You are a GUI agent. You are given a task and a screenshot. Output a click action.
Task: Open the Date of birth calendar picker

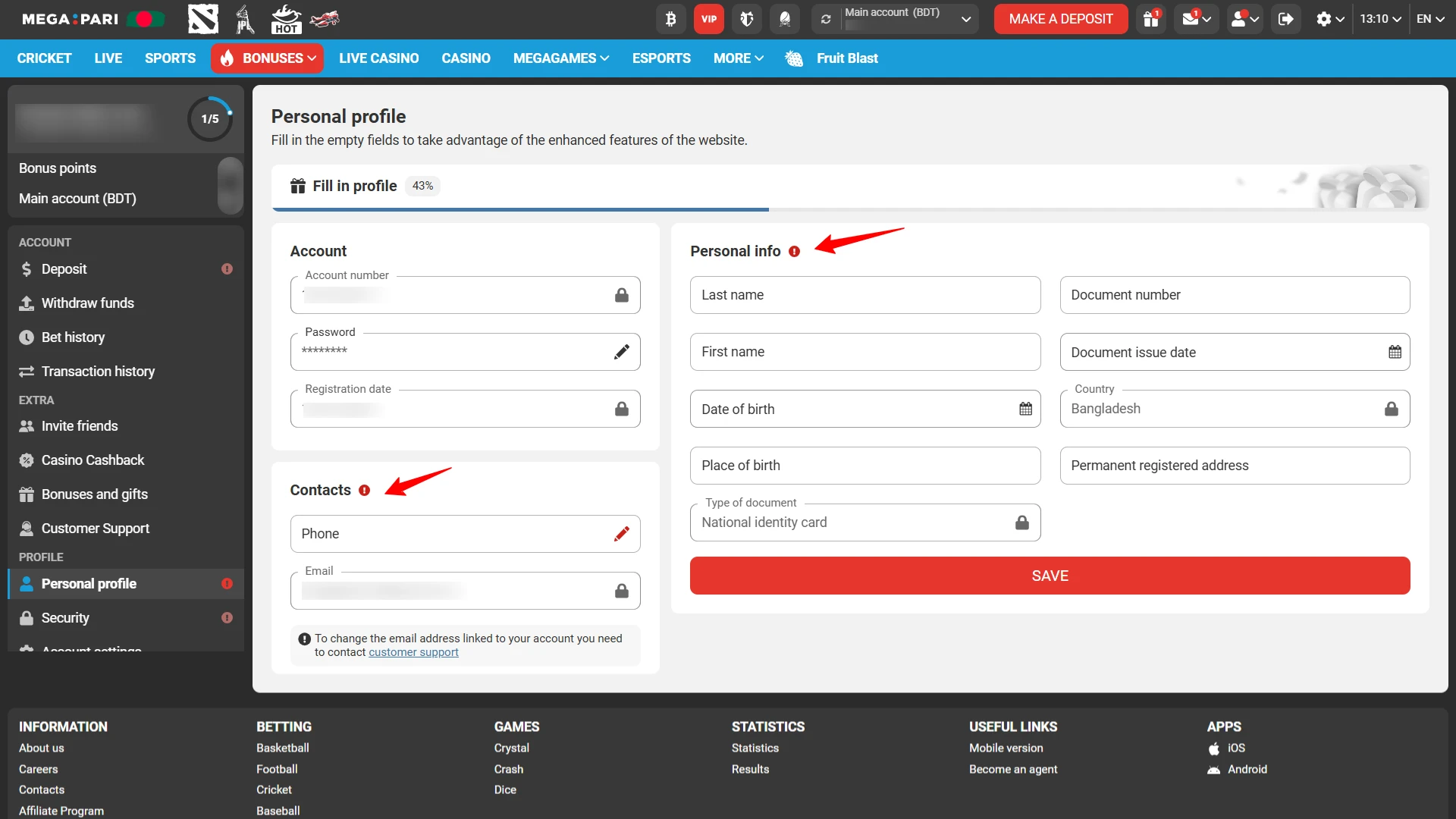pyautogui.click(x=1025, y=409)
